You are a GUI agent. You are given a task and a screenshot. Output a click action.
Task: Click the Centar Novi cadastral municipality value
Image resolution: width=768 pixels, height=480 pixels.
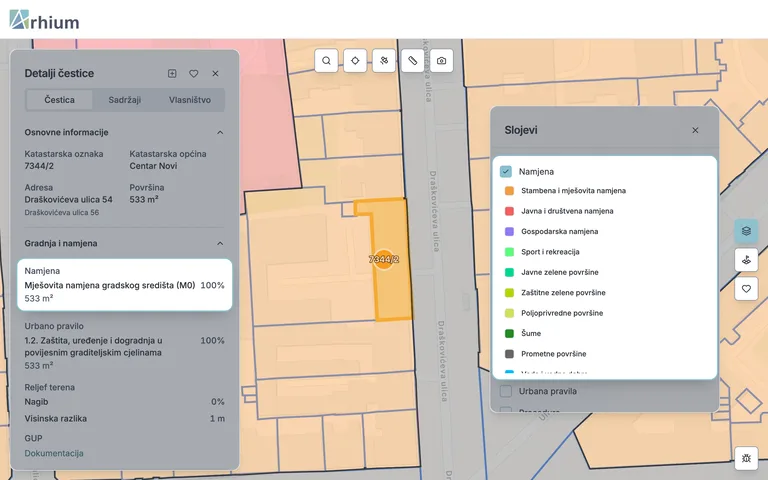(153, 166)
